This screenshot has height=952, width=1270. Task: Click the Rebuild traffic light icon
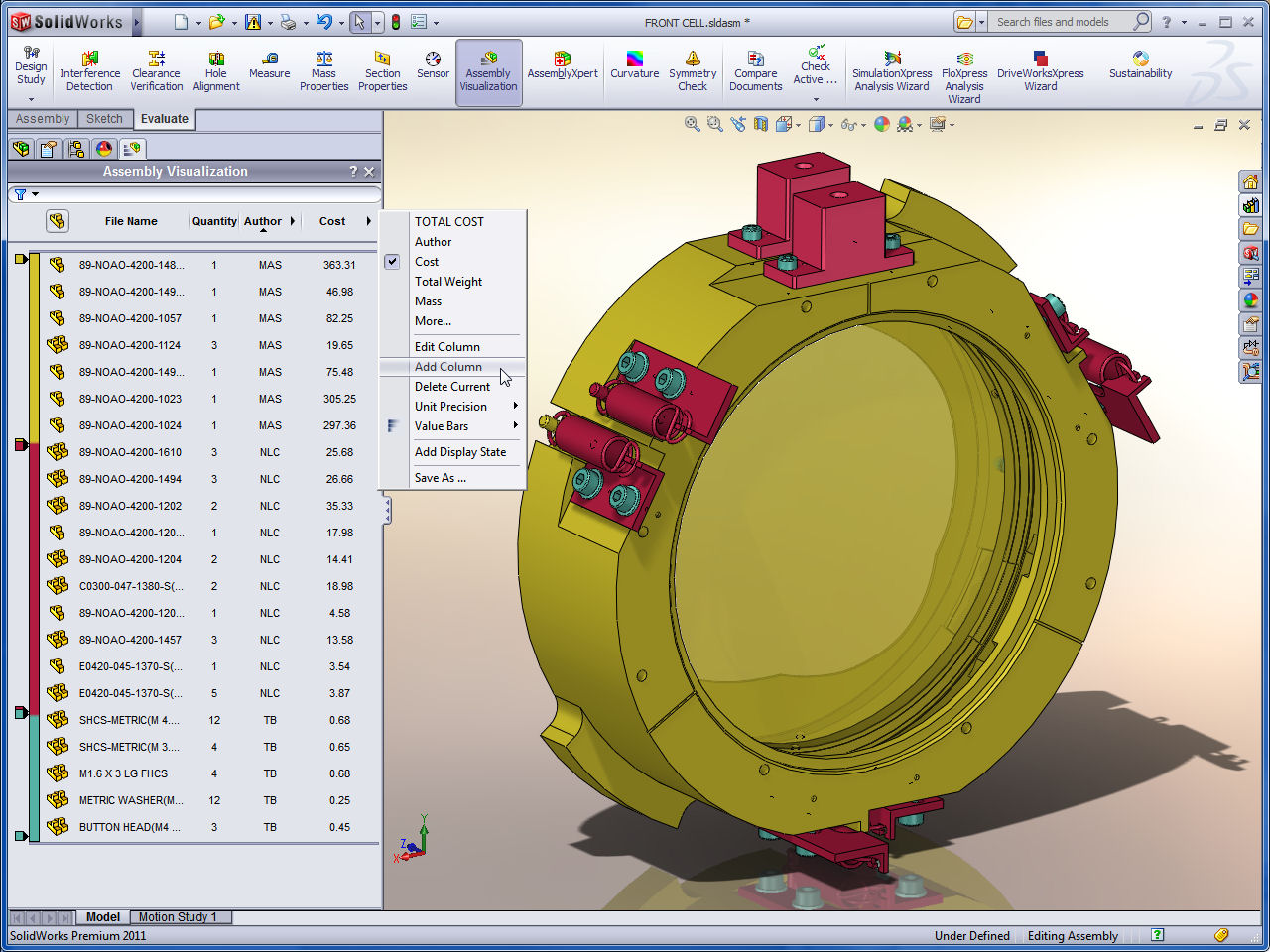396,22
